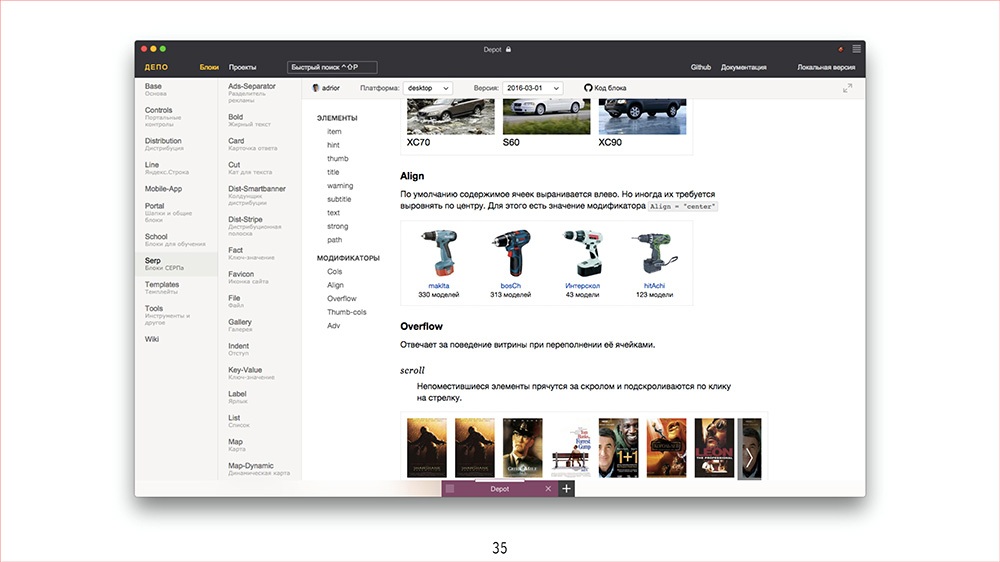This screenshot has width=1000, height=562.
Task: Switch to the Блоки menu item
Action: tap(209, 67)
